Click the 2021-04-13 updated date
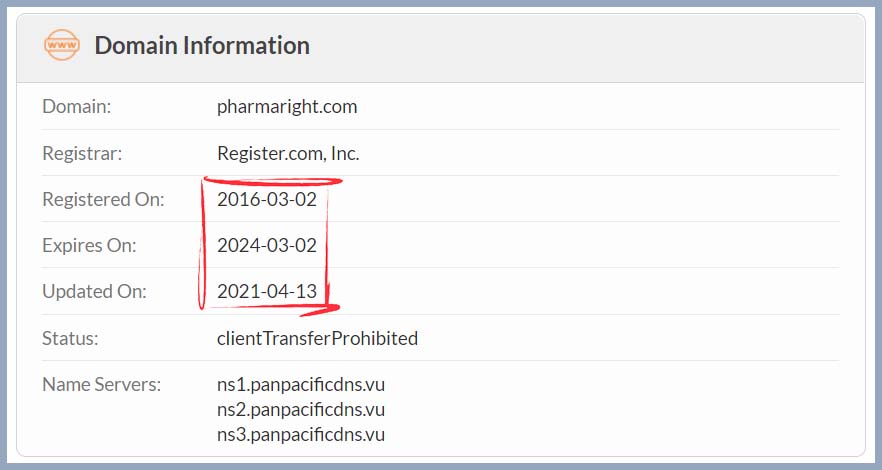This screenshot has height=470, width=882. coord(267,291)
